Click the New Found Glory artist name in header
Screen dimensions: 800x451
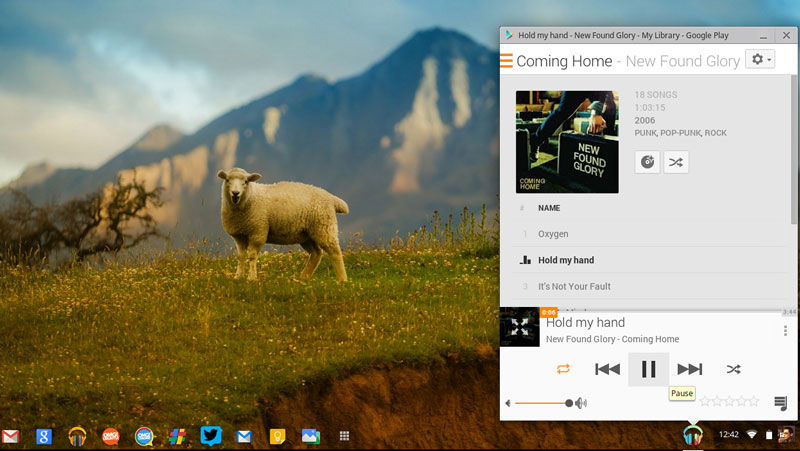point(683,61)
